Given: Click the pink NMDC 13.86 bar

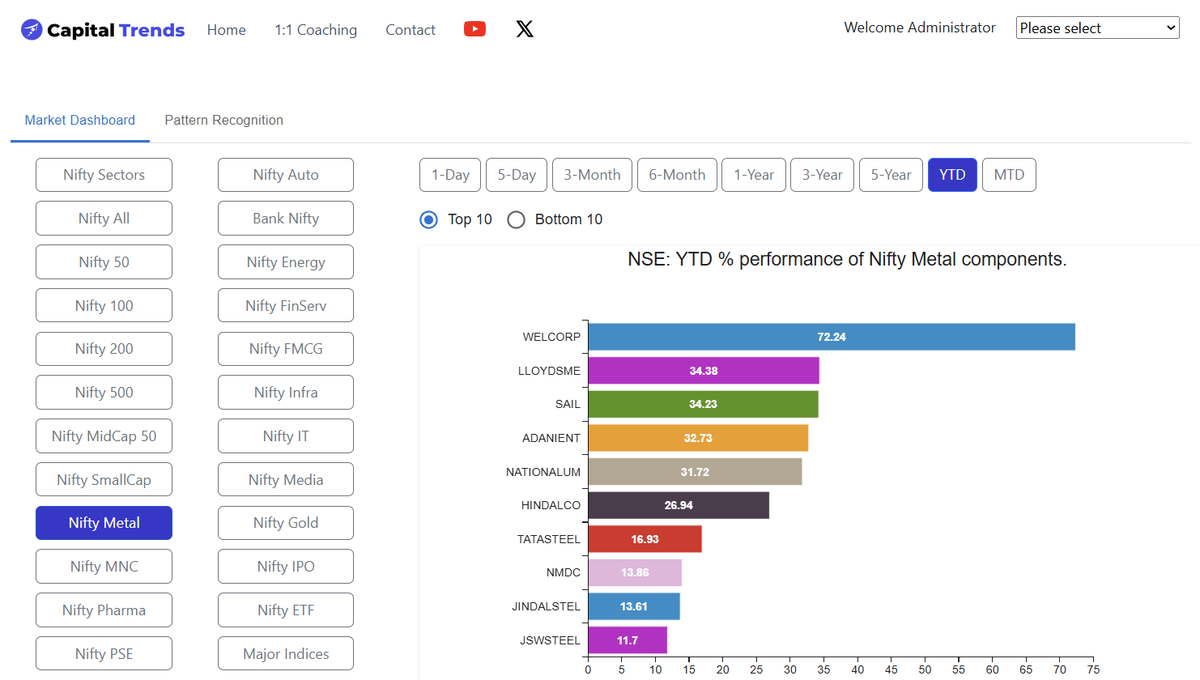Looking at the screenshot, I should (635, 573).
